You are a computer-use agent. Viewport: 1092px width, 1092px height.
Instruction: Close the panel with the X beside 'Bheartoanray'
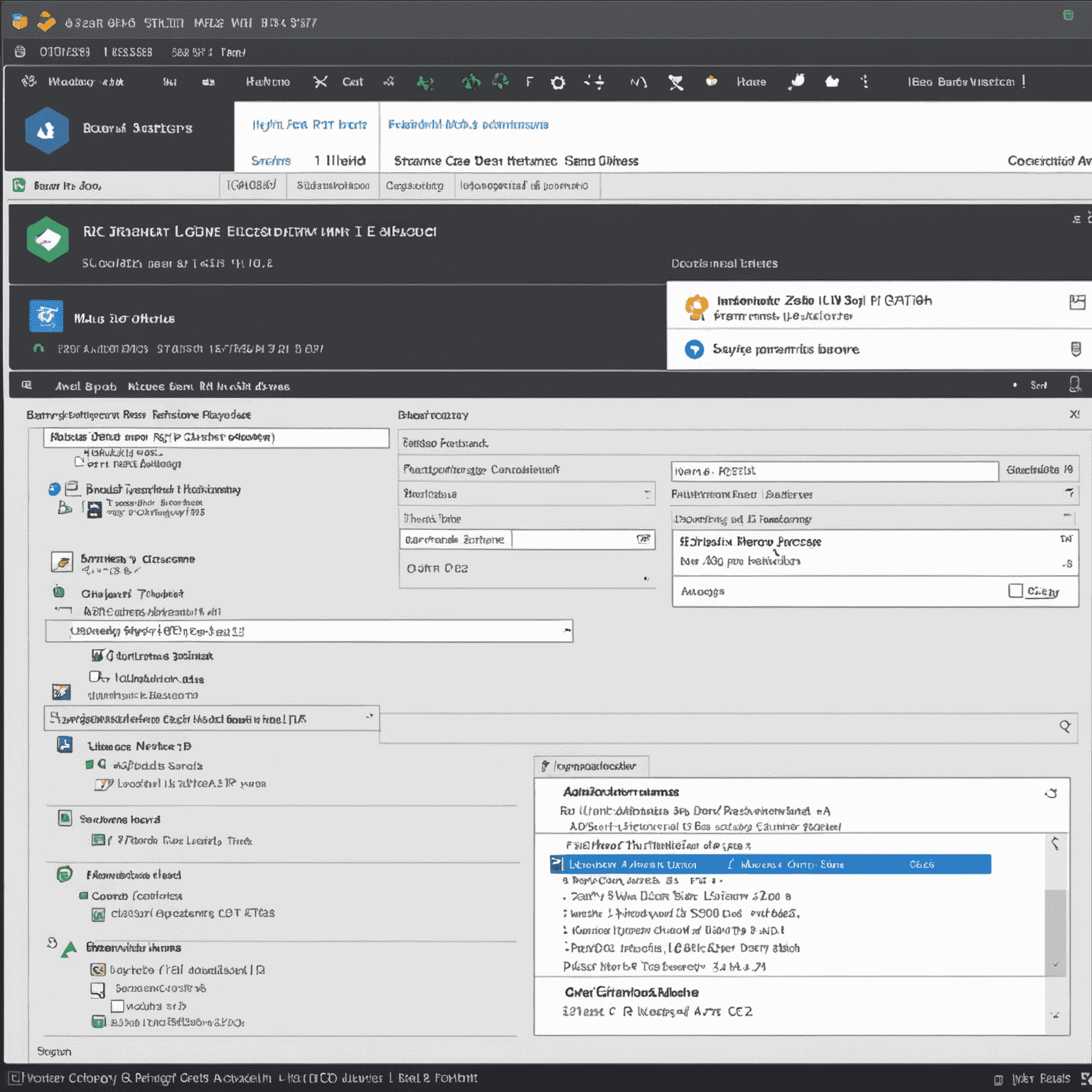pos(1075,414)
